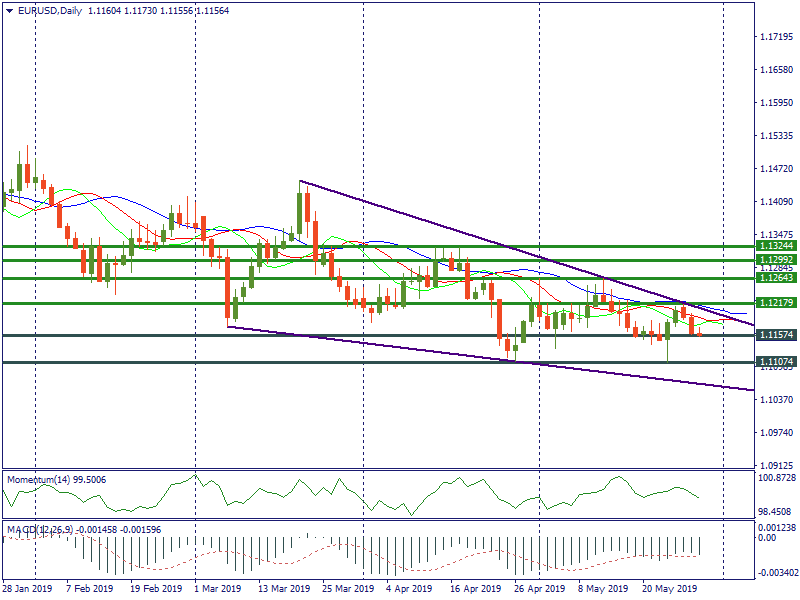The image size is (800, 600).
Task: Select the 1.11074 support level label
Action: [x=776, y=361]
